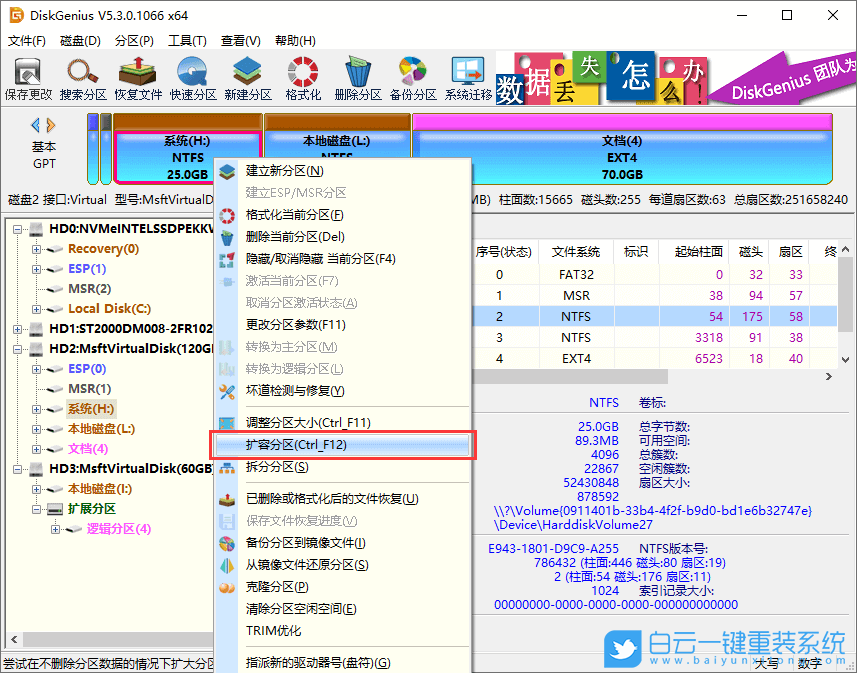Click the 保存更改 (save changes) toolbar icon
Screen dimensions: 857x673
pyautogui.click(x=27, y=77)
